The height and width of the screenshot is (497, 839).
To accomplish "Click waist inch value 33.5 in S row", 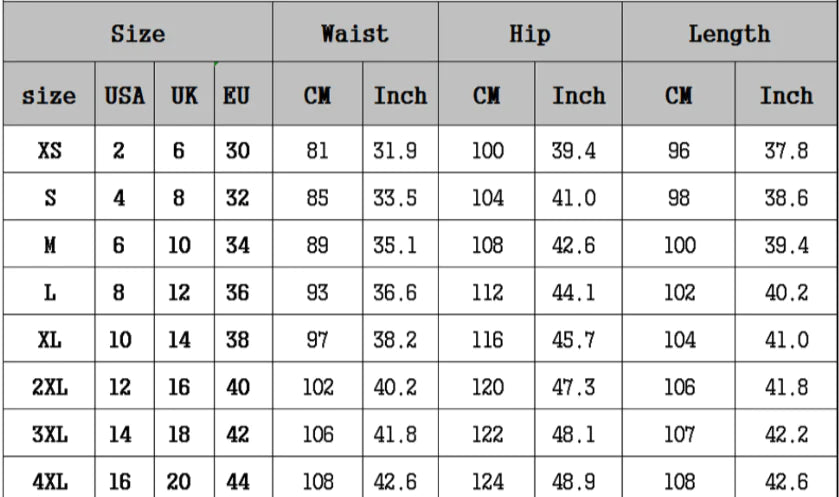I will click(395, 198).
